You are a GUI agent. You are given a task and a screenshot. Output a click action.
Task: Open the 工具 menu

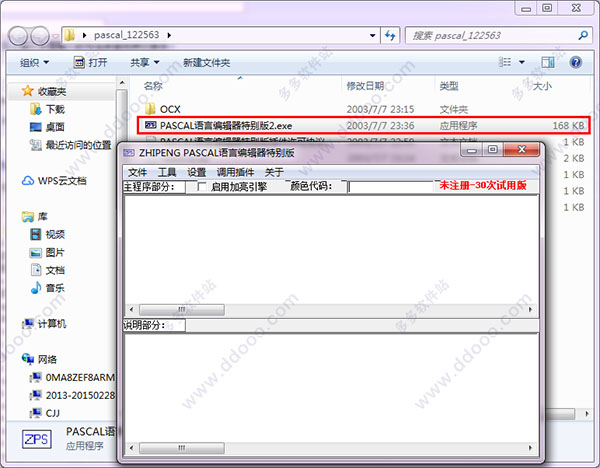pos(167,172)
